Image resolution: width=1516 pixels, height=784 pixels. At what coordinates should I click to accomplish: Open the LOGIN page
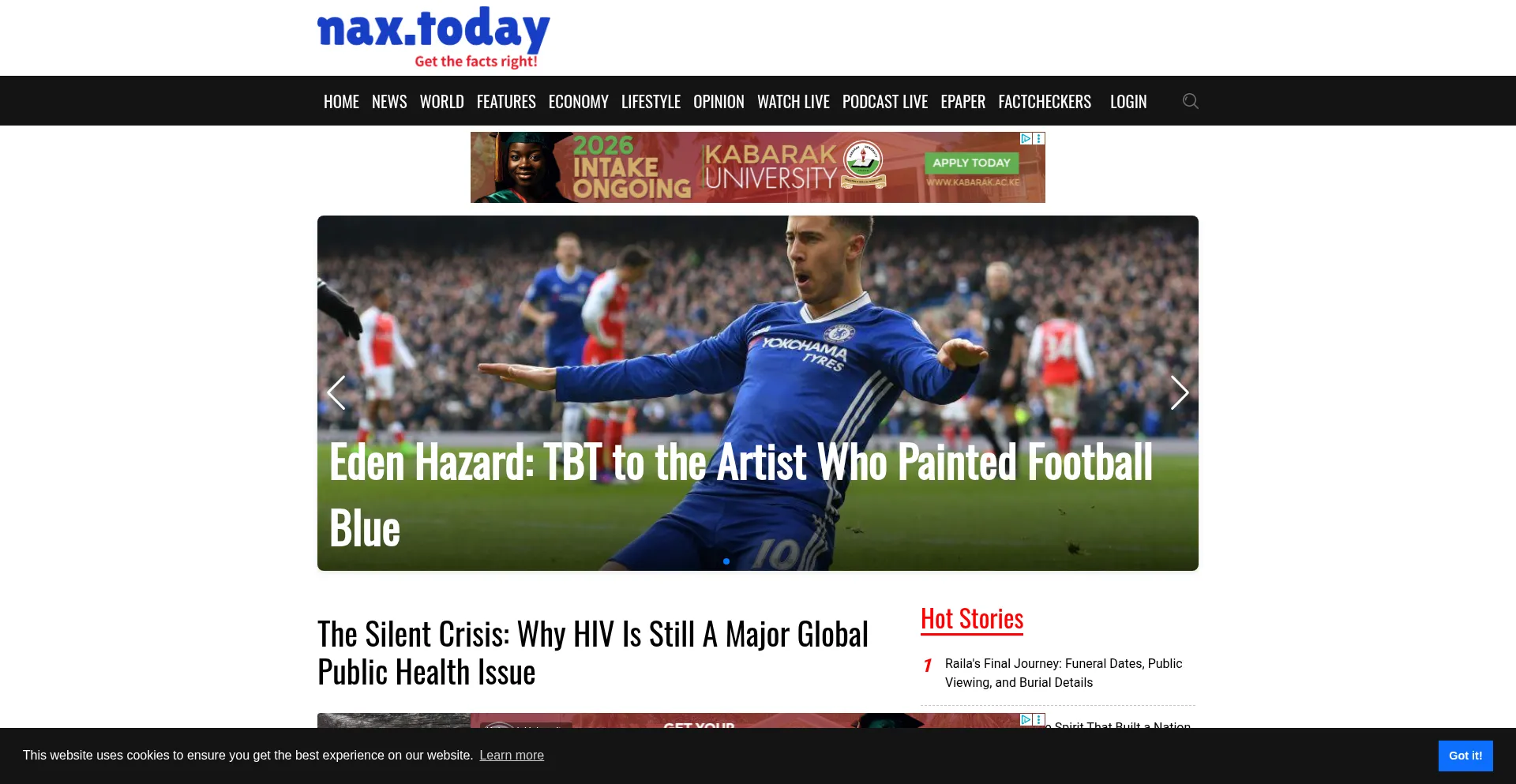pos(1128,102)
